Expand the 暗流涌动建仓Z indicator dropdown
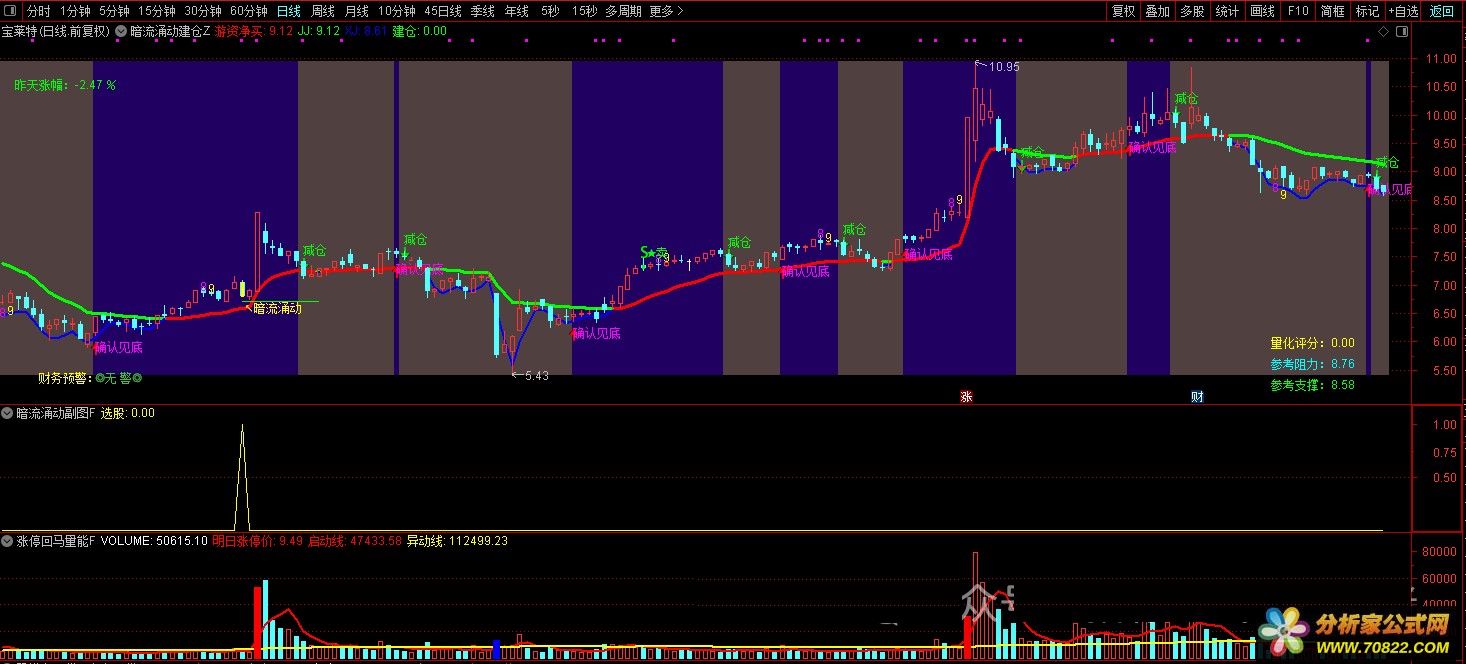 tap(121, 31)
